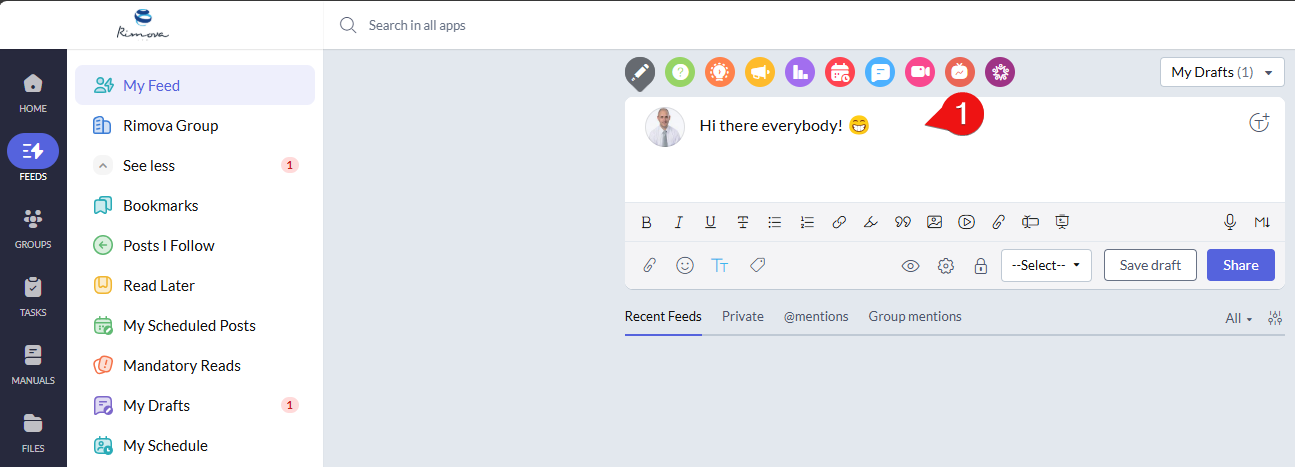Insert a blockquote with the quote icon
Screen dimensions: 1295x467
point(903,222)
